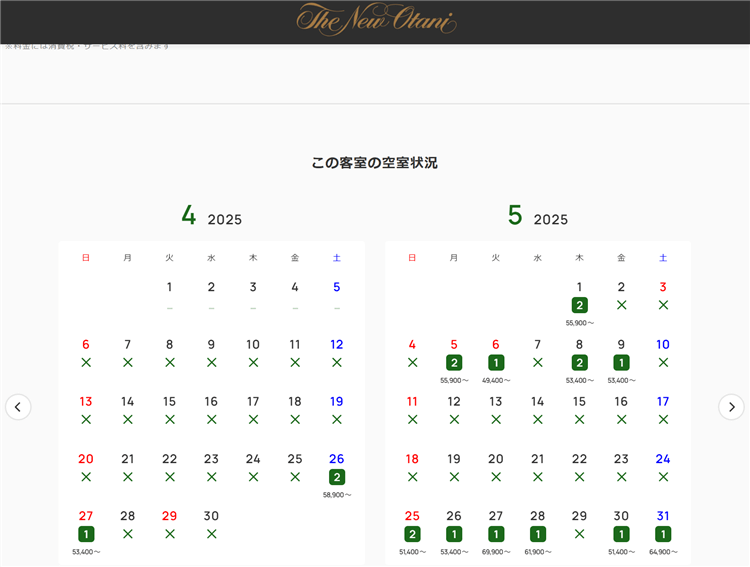Image resolution: width=750 pixels, height=567 pixels.
Task: Choose May 25 with 2 rooms left
Action: (412, 534)
